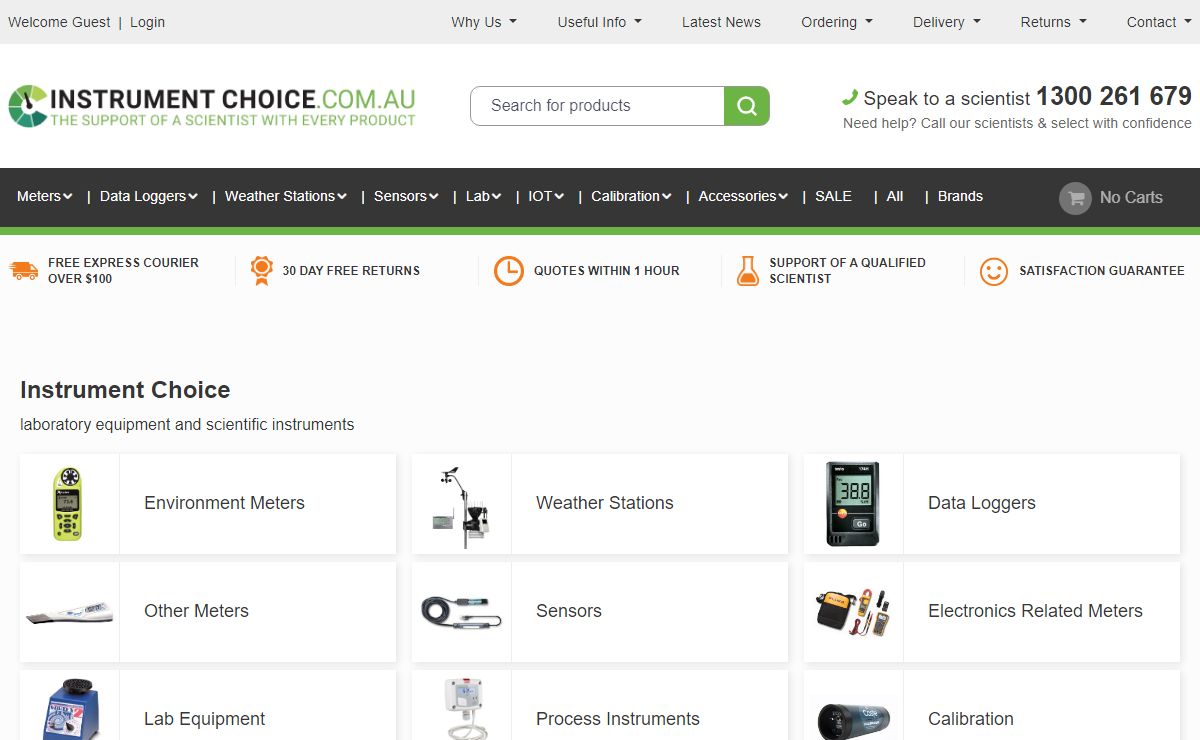Click the orange flask scientist icon
1200x740 pixels.
point(748,271)
